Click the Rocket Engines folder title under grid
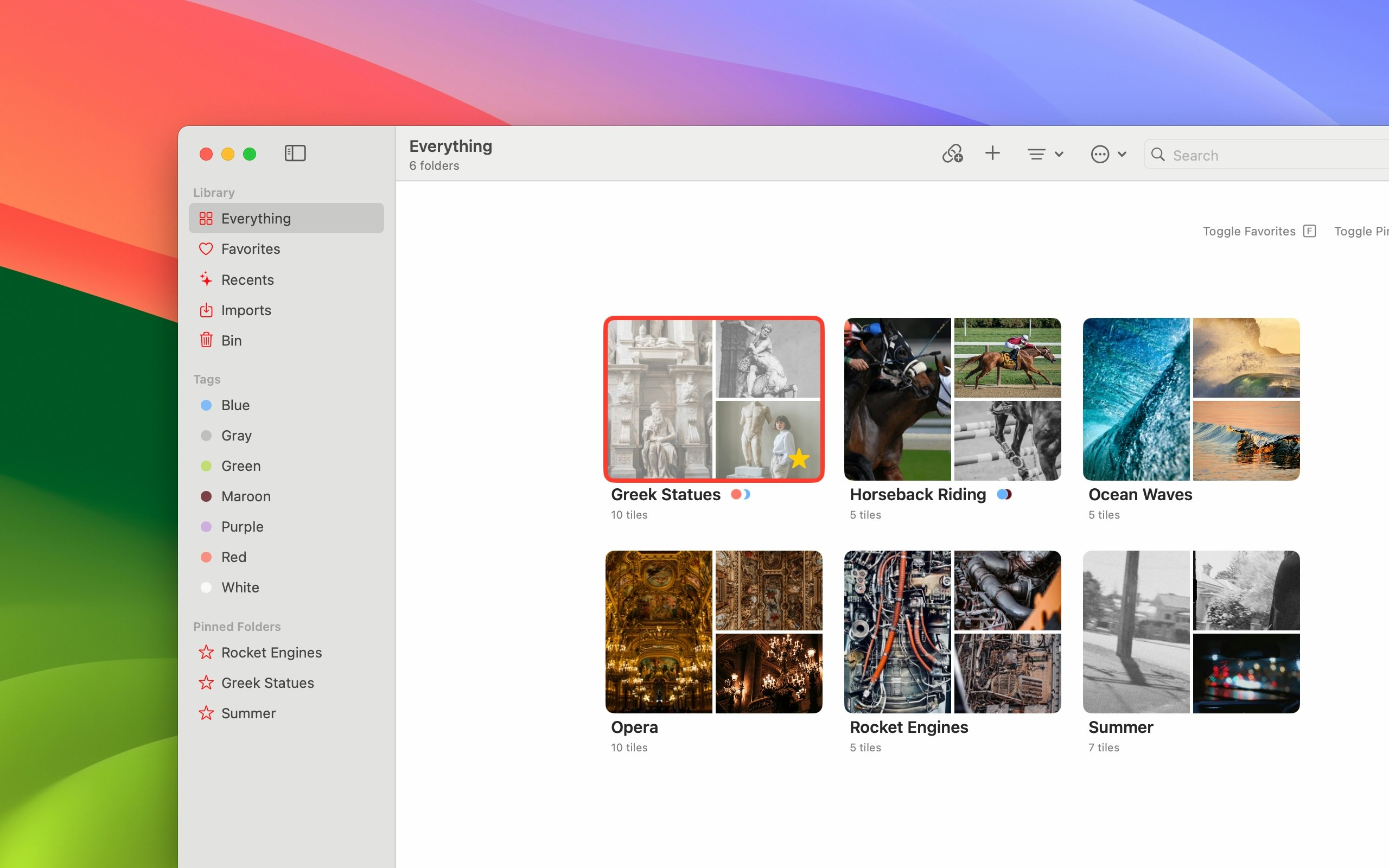 pyautogui.click(x=909, y=727)
